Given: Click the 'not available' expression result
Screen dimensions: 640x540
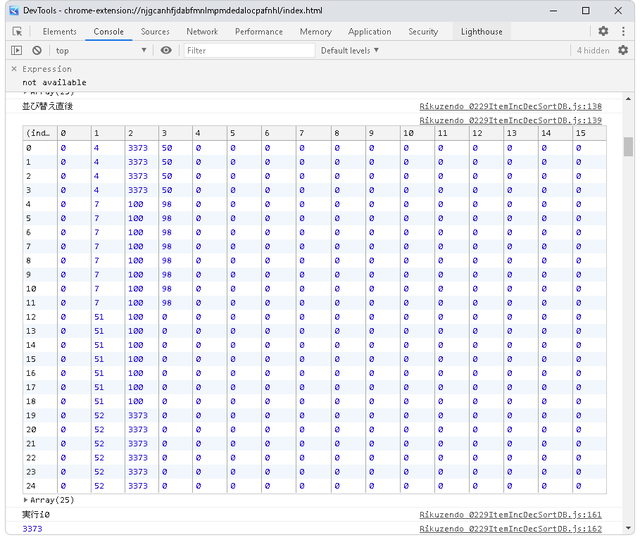Looking at the screenshot, I should pyautogui.click(x=54, y=82).
